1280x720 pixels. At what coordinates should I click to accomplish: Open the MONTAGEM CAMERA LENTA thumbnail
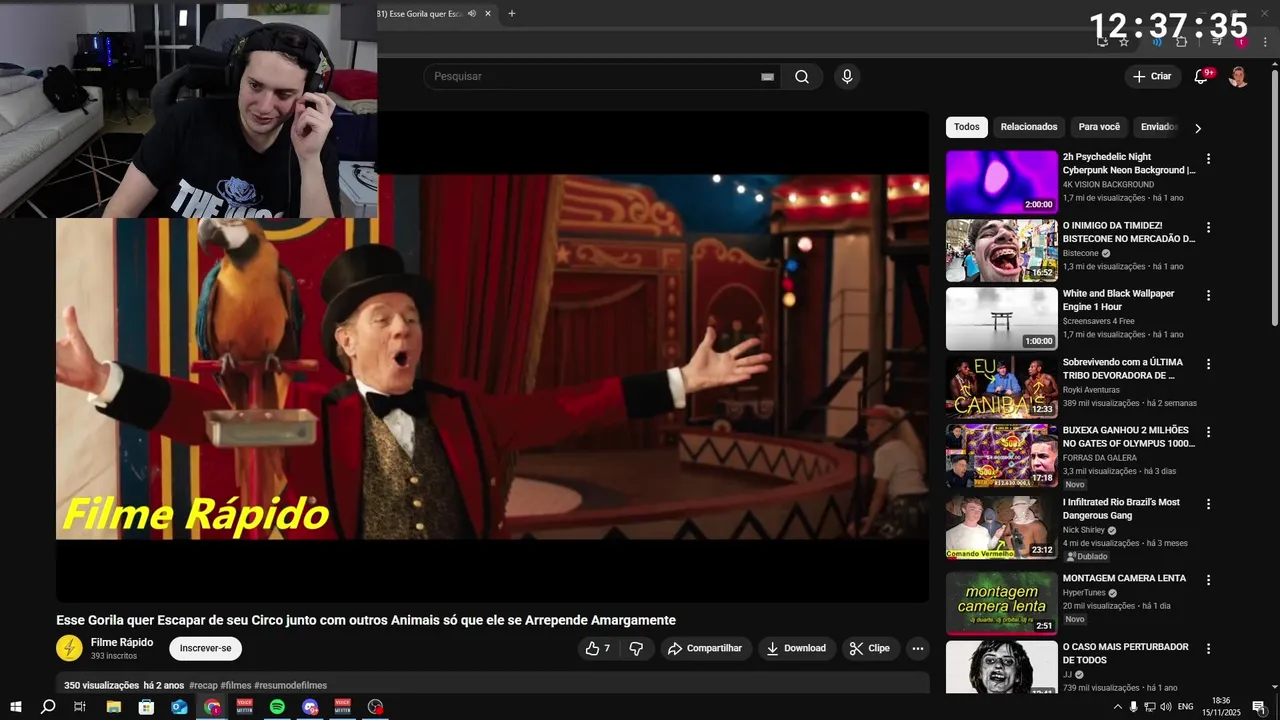coord(1001,603)
